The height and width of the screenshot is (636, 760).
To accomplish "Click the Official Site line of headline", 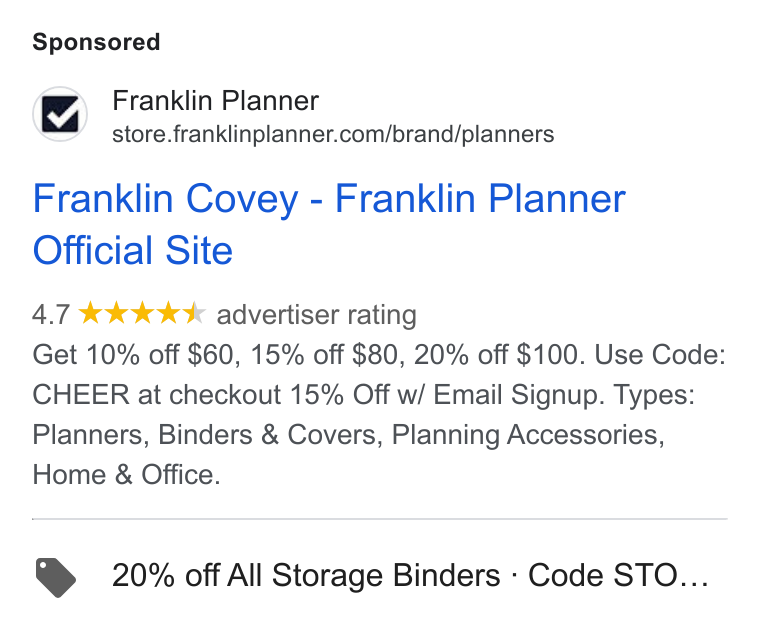I will coord(132,250).
